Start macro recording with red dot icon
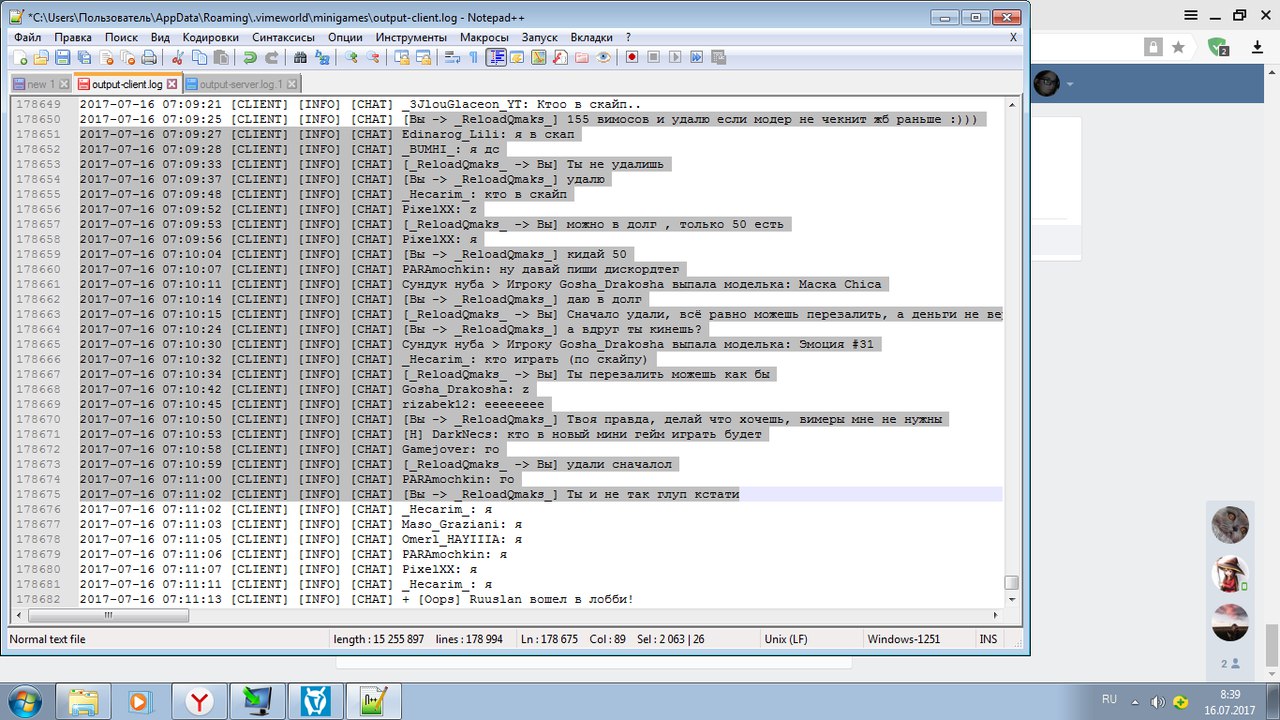This screenshot has height=720, width=1280. pyautogui.click(x=632, y=58)
